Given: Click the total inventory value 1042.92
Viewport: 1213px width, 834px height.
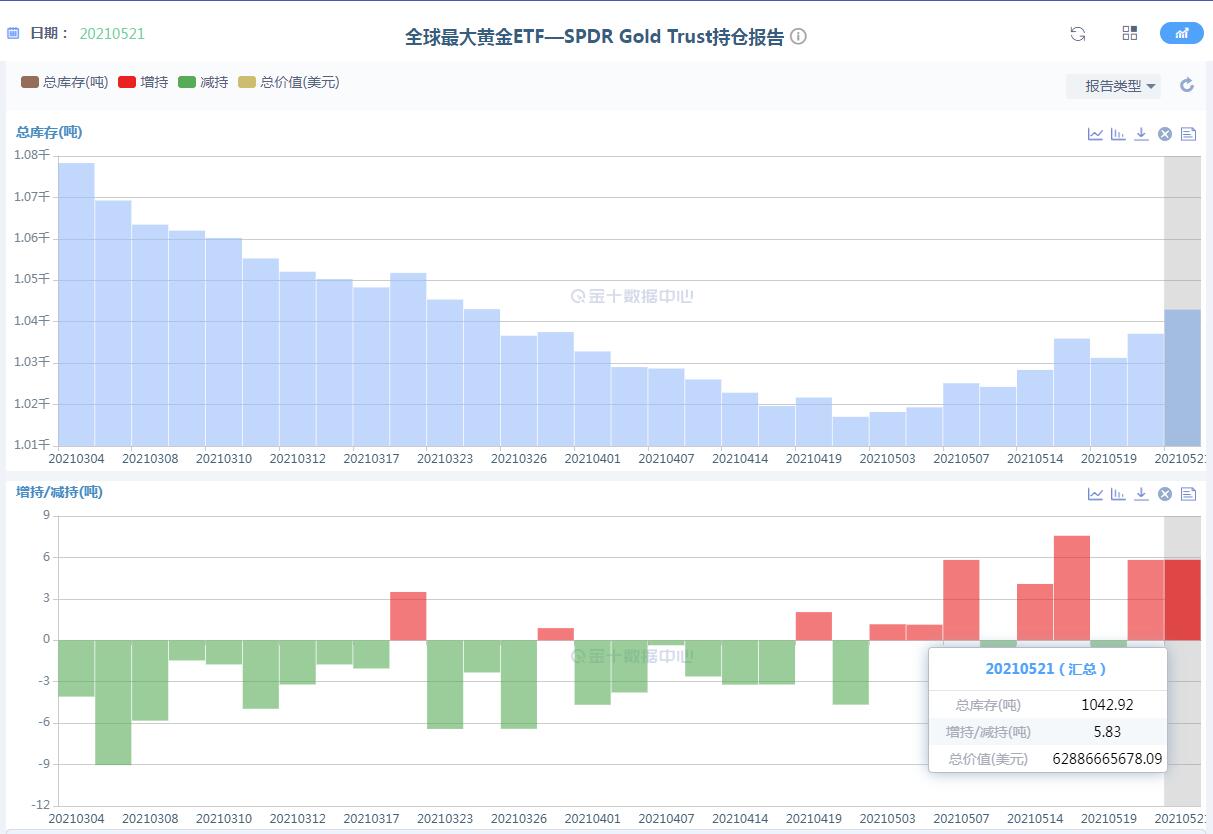Looking at the screenshot, I should 1107,704.
